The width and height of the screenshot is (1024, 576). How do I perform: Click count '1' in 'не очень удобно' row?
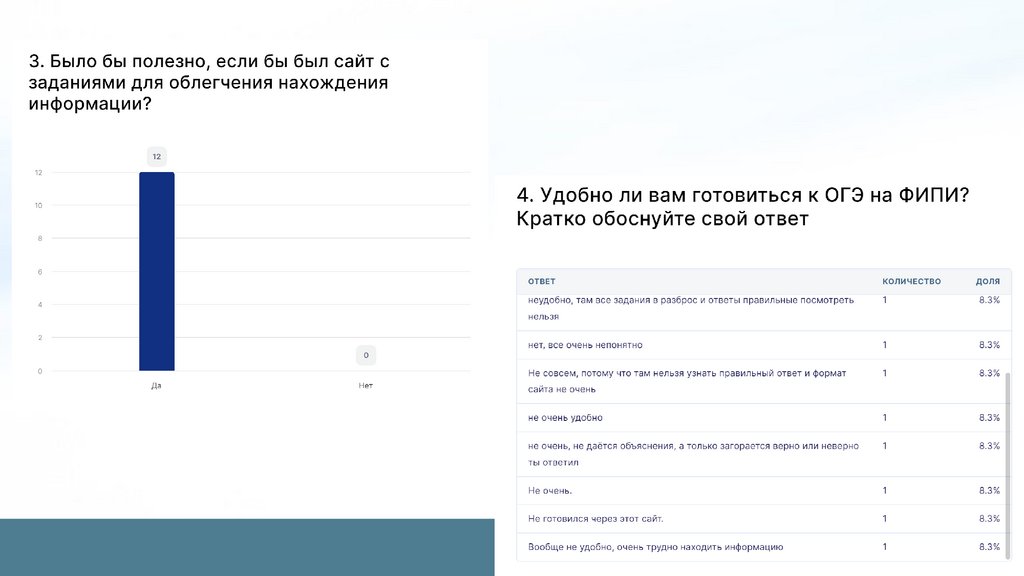(885, 417)
